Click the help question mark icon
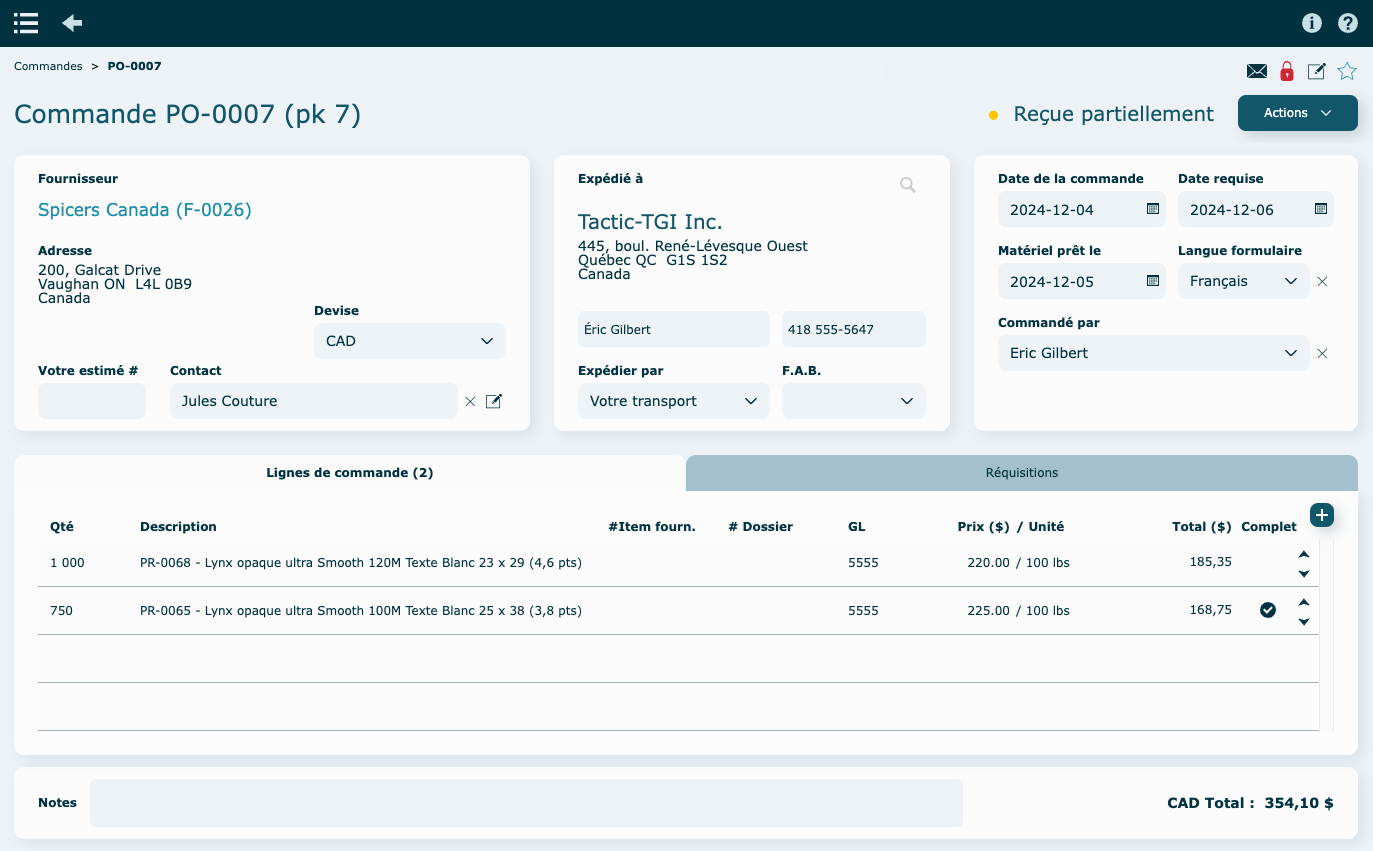 1348,23
